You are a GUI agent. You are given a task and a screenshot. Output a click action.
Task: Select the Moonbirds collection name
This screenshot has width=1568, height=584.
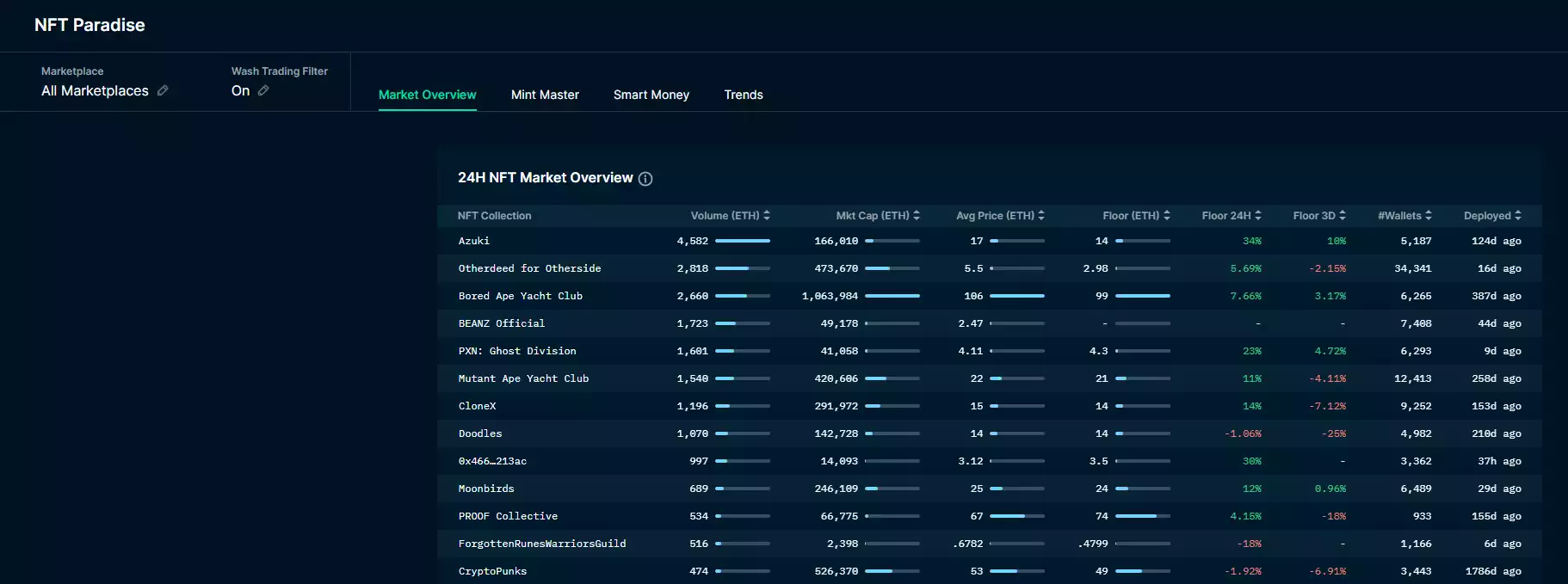click(x=486, y=489)
